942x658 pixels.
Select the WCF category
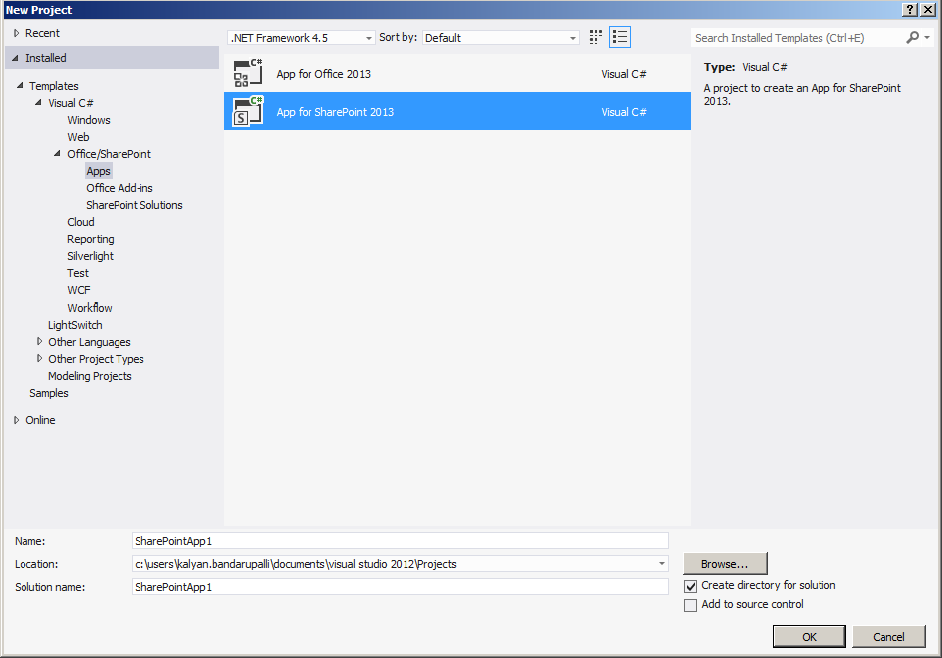[x=79, y=290]
